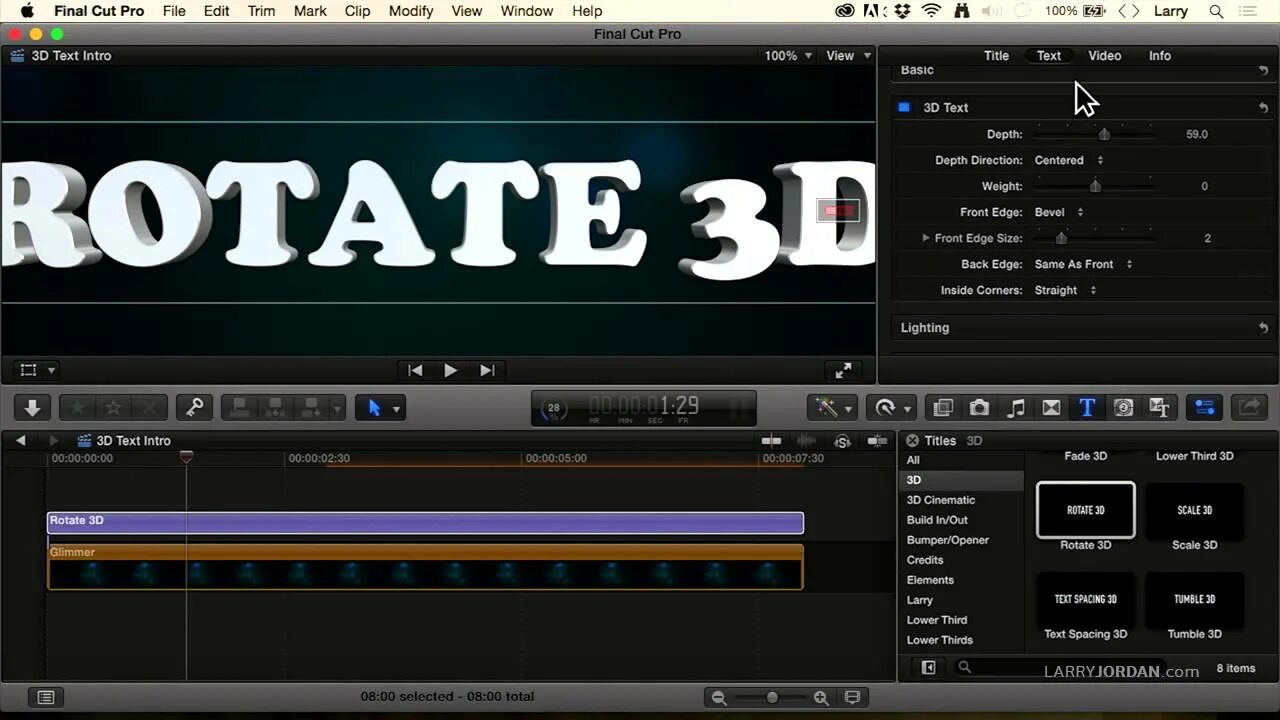Screen dimensions: 1280x720
Task: Select the 3D Cinematic titles category
Action: pos(941,500)
